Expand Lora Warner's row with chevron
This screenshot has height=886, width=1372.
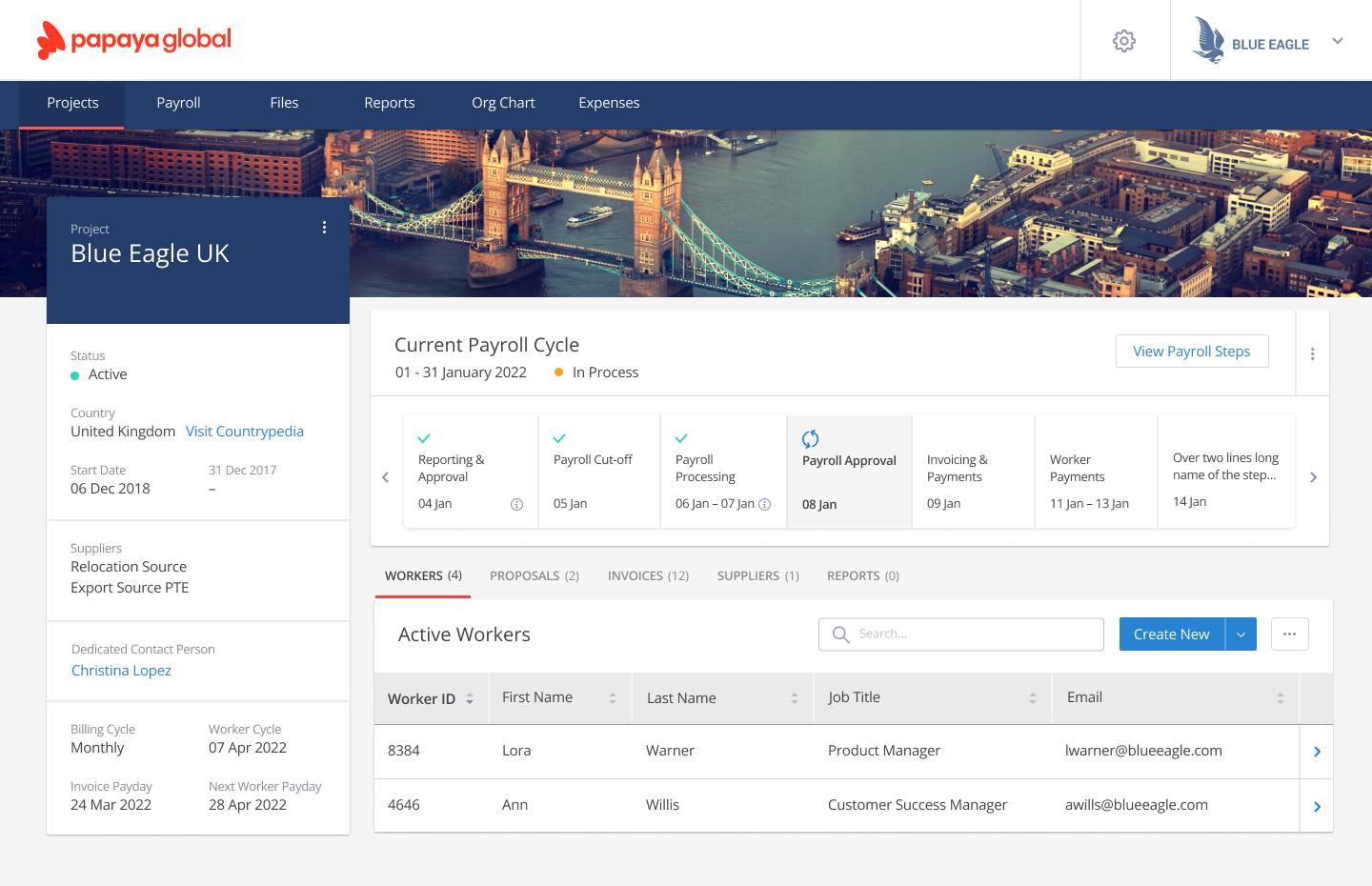pyautogui.click(x=1317, y=752)
